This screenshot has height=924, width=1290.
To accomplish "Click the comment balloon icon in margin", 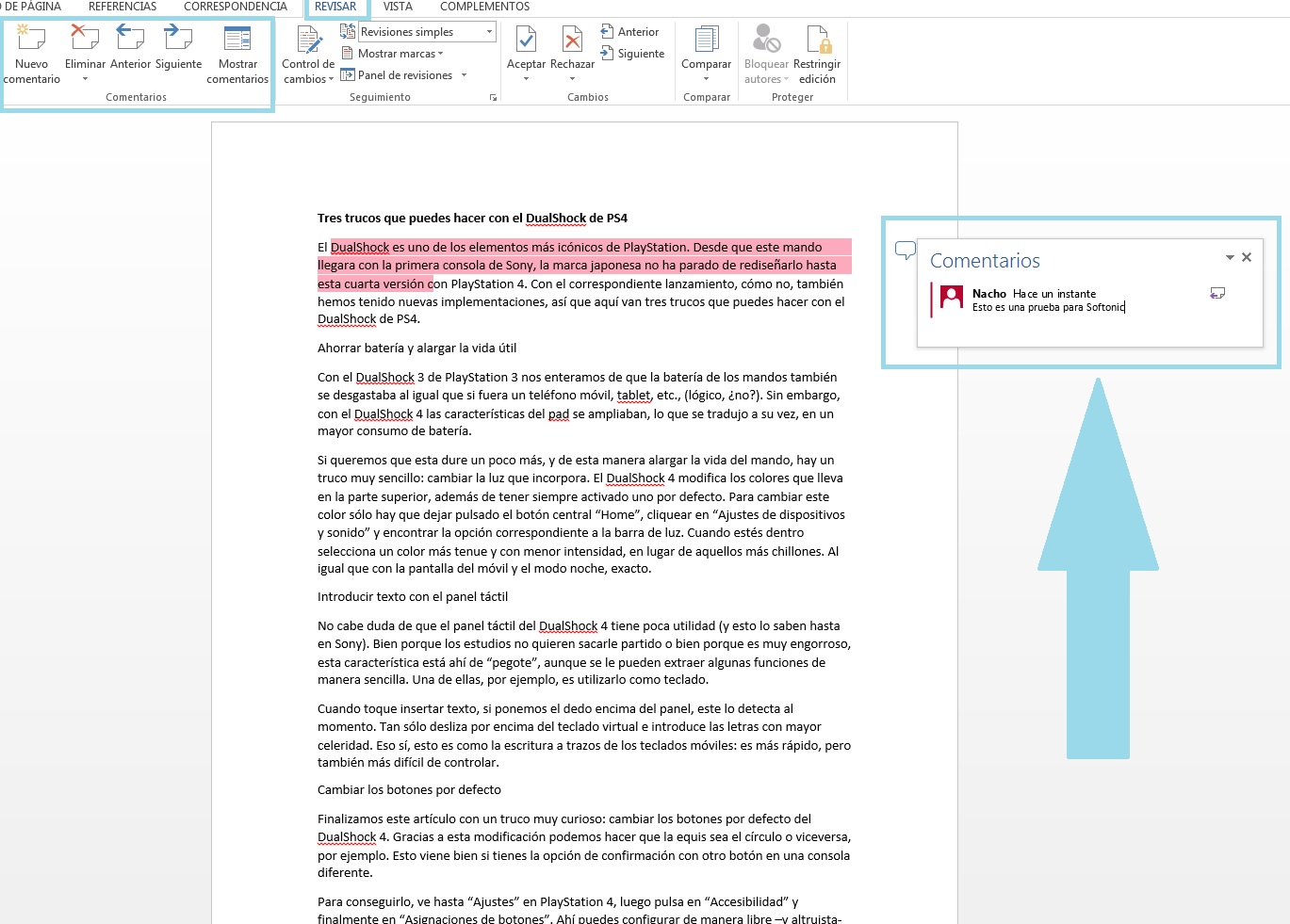I will click(x=905, y=250).
